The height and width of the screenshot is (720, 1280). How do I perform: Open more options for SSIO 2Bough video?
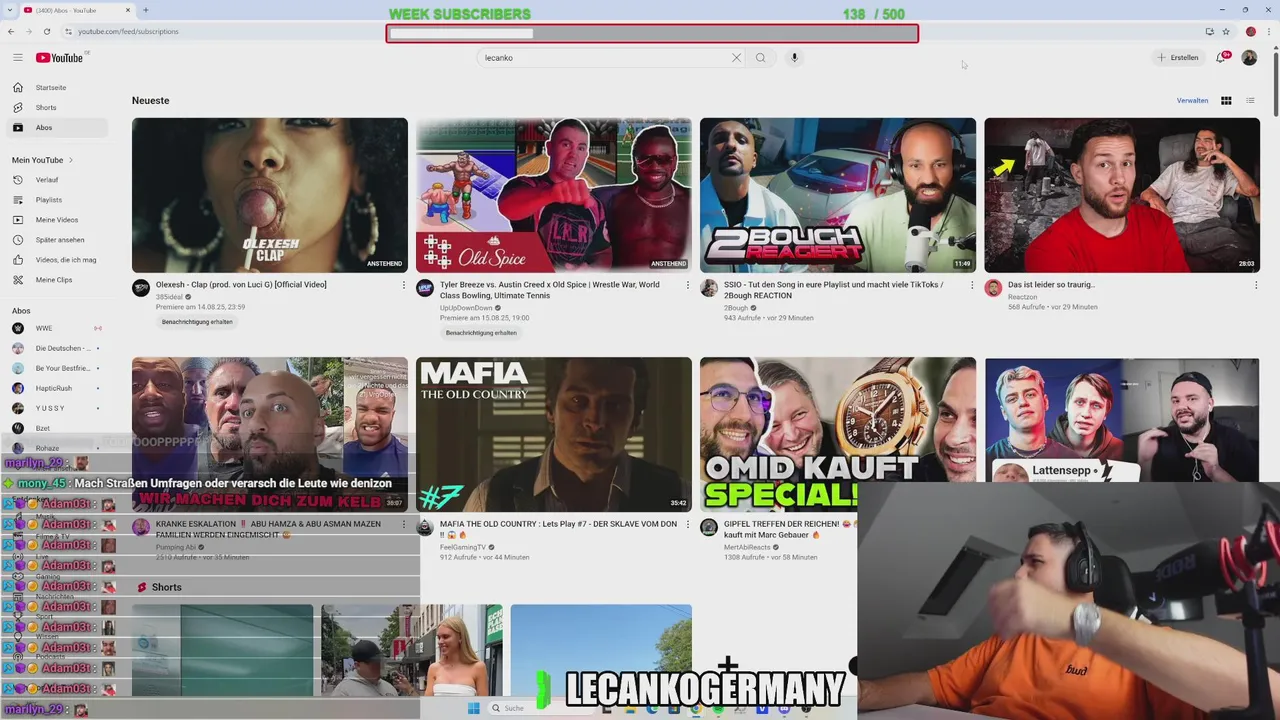click(971, 285)
